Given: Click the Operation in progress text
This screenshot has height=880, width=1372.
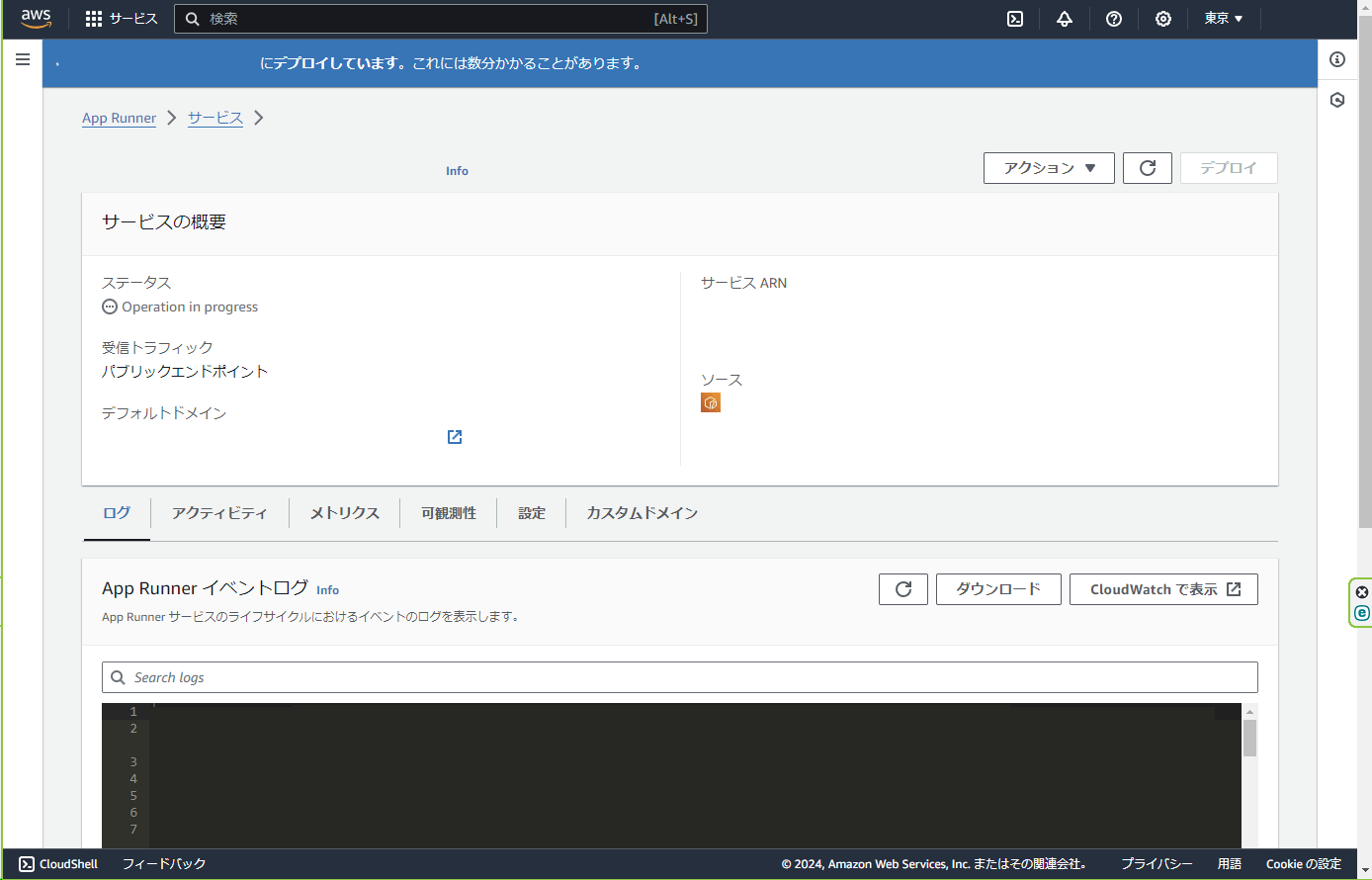Looking at the screenshot, I should (x=190, y=308).
